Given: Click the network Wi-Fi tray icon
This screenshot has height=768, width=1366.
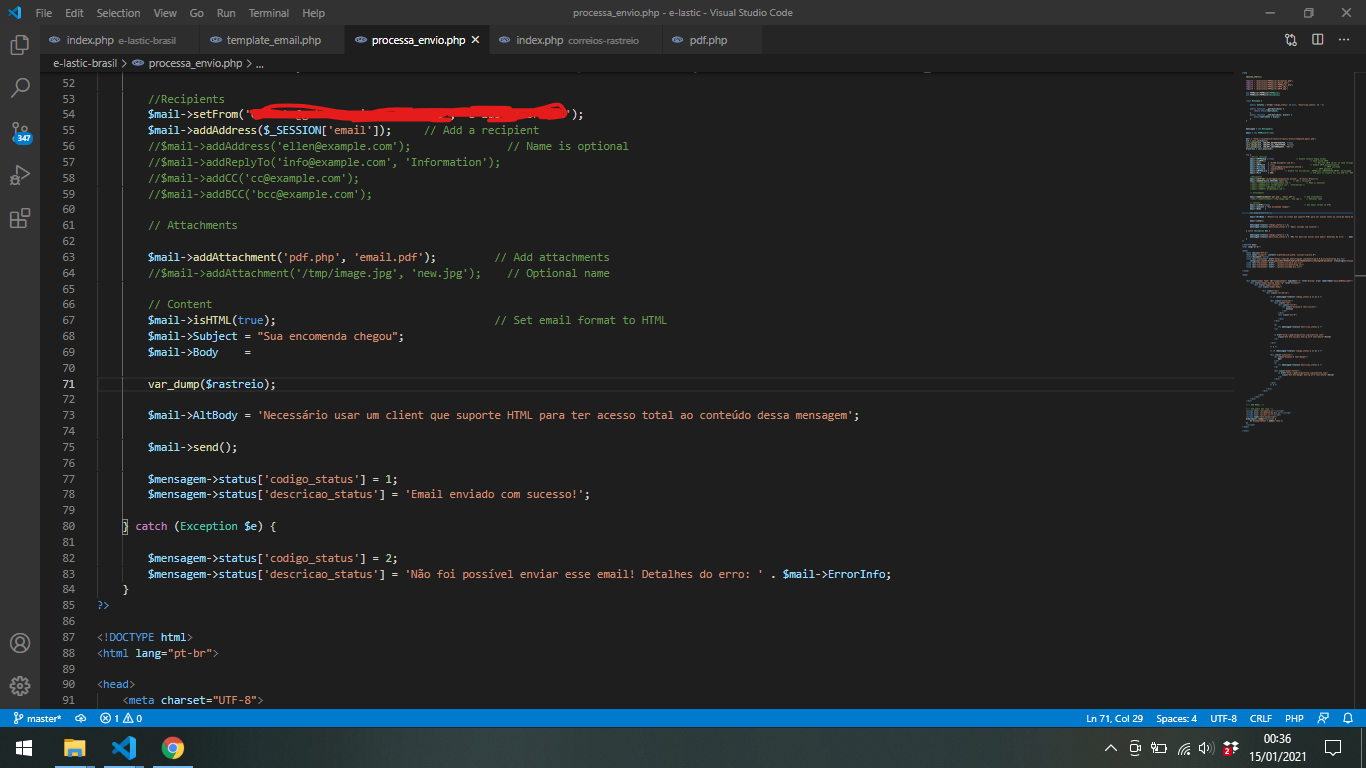Looking at the screenshot, I should (x=1184, y=748).
